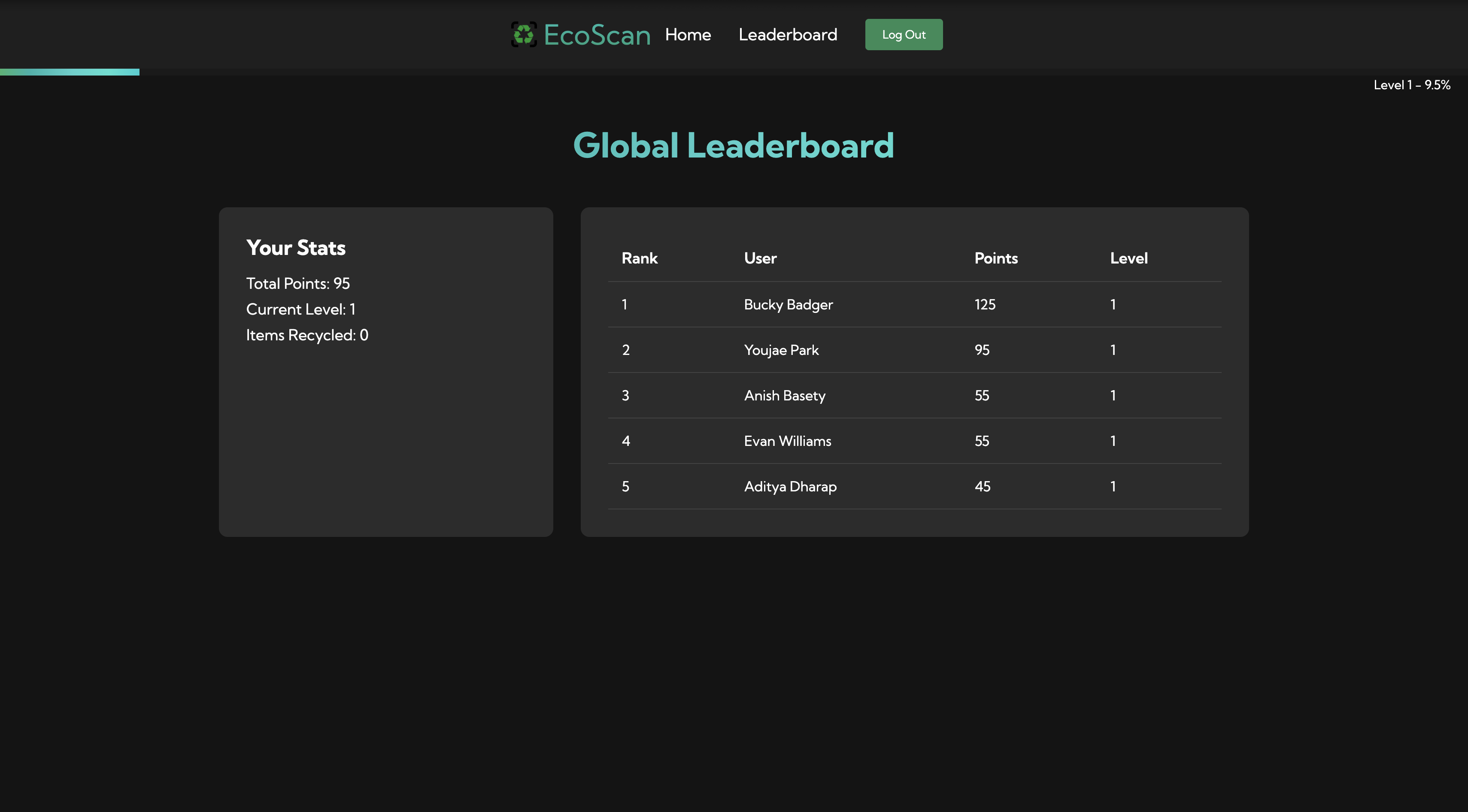Click the Rank column header
The height and width of the screenshot is (812, 1468).
pyautogui.click(x=639, y=258)
